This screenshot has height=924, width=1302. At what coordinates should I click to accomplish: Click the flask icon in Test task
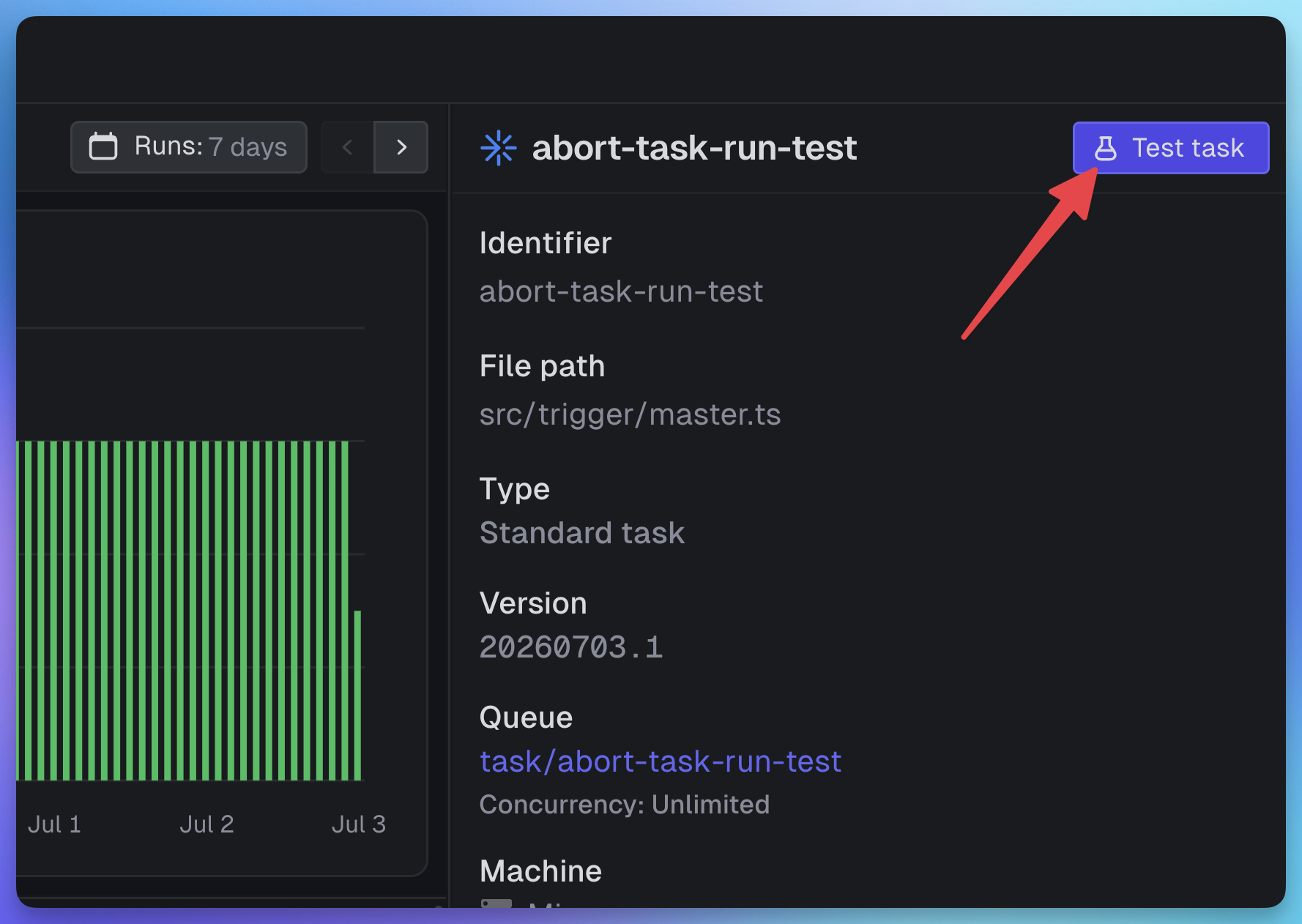1106,148
